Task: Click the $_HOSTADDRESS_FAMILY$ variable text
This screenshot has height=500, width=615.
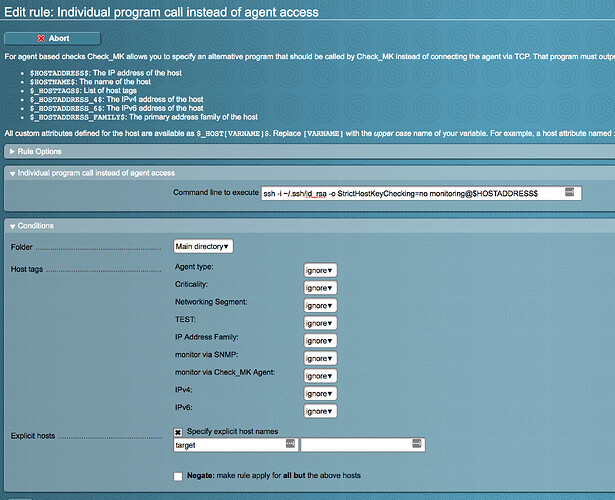Action: click(x=78, y=117)
